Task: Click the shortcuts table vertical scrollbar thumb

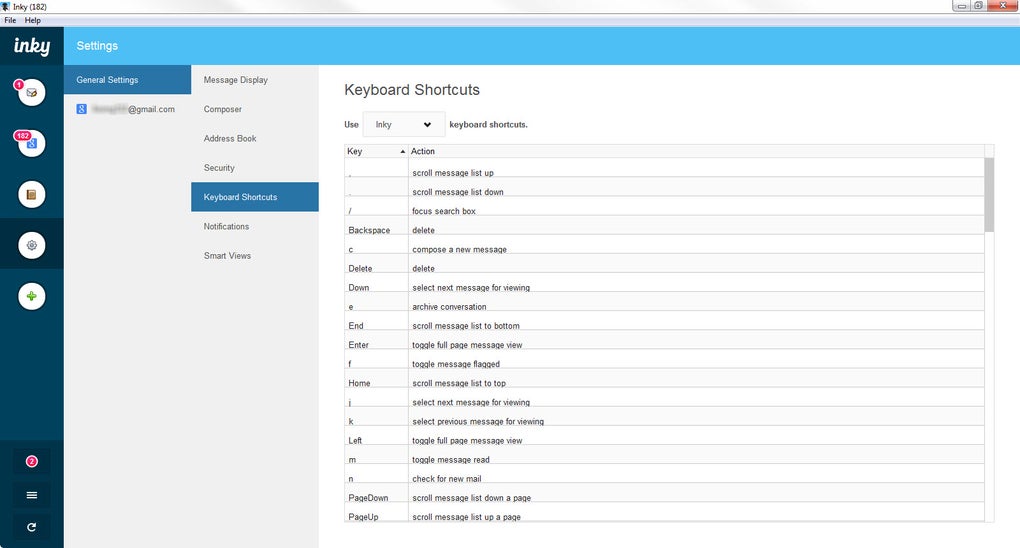Action: [x=989, y=194]
